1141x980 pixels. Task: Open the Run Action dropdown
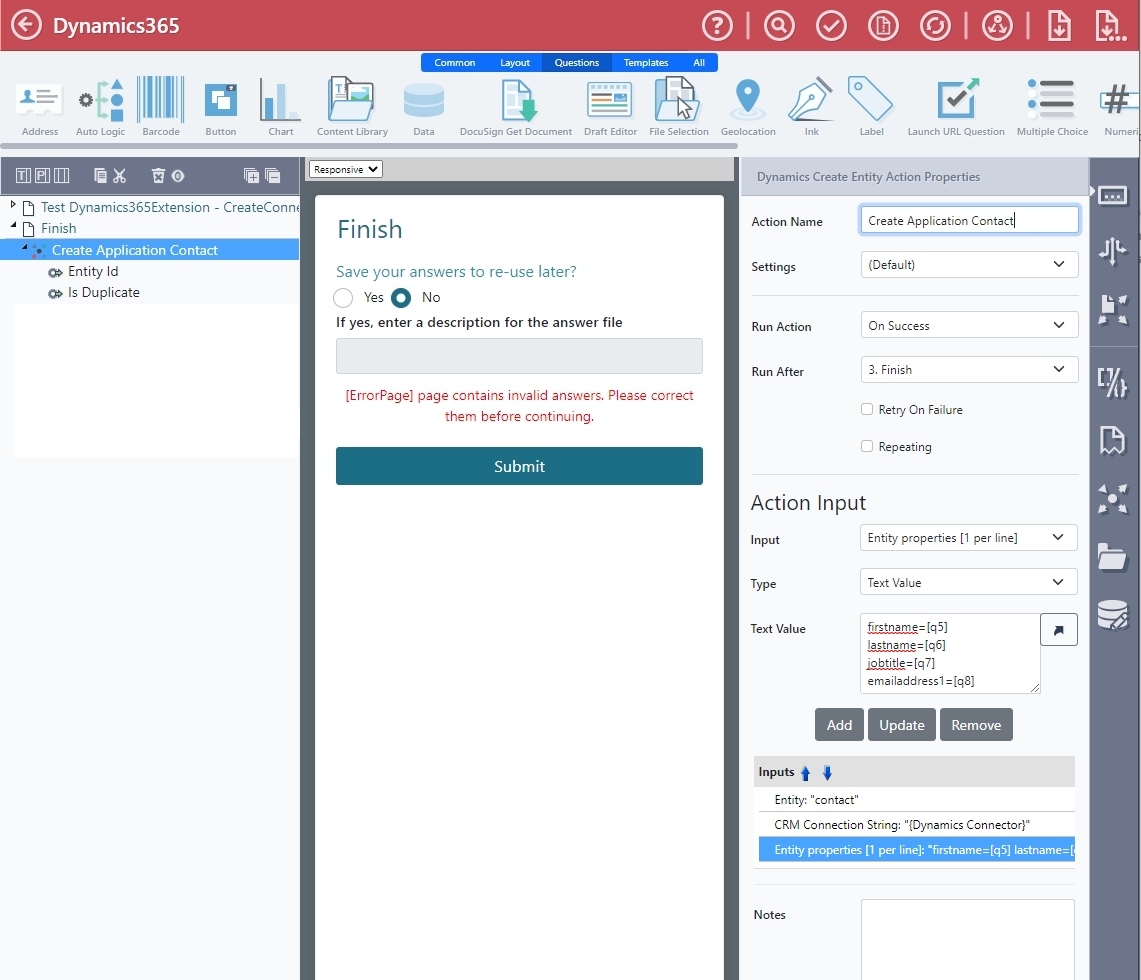click(x=969, y=325)
